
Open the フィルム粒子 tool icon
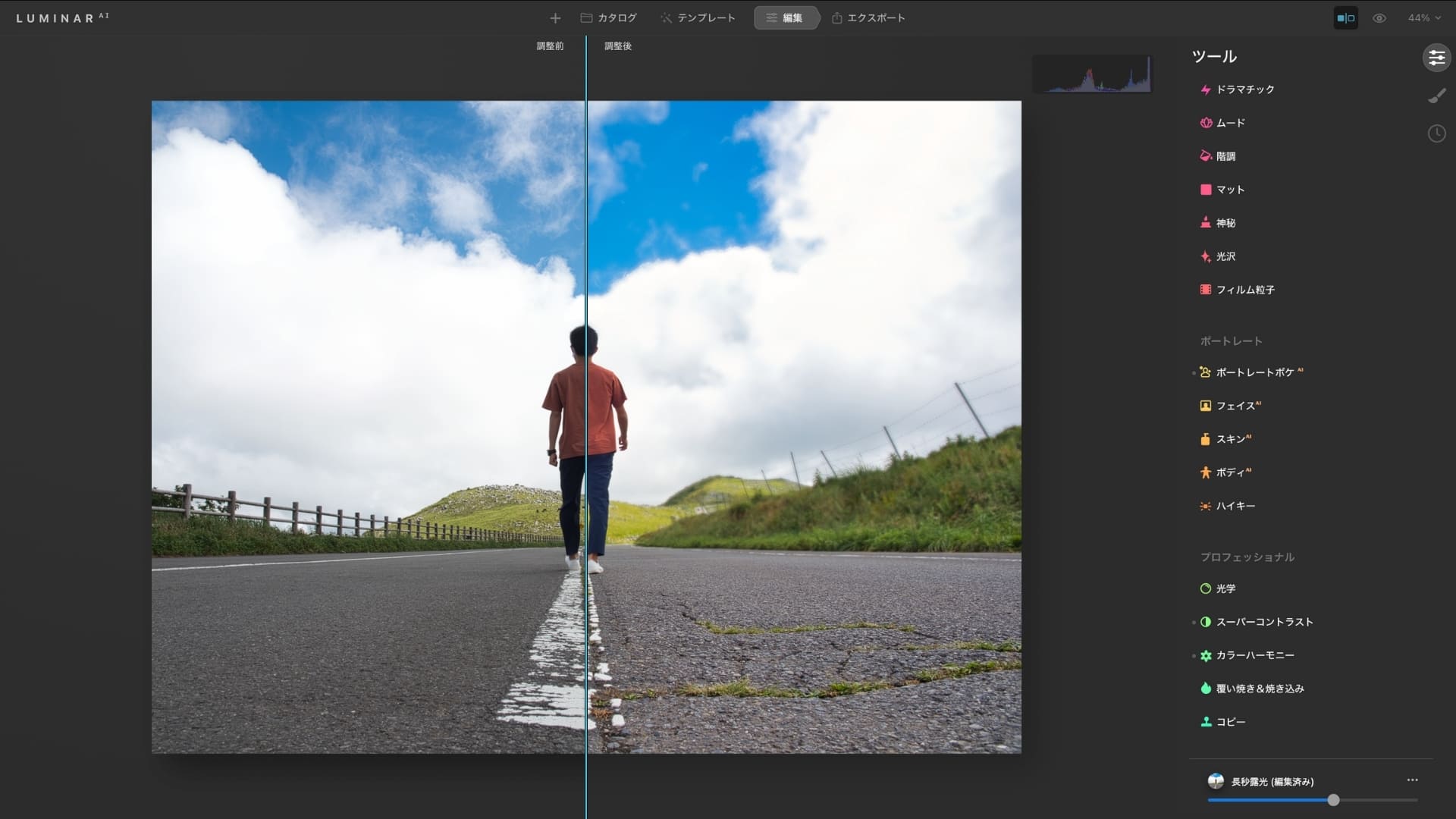coord(1206,290)
